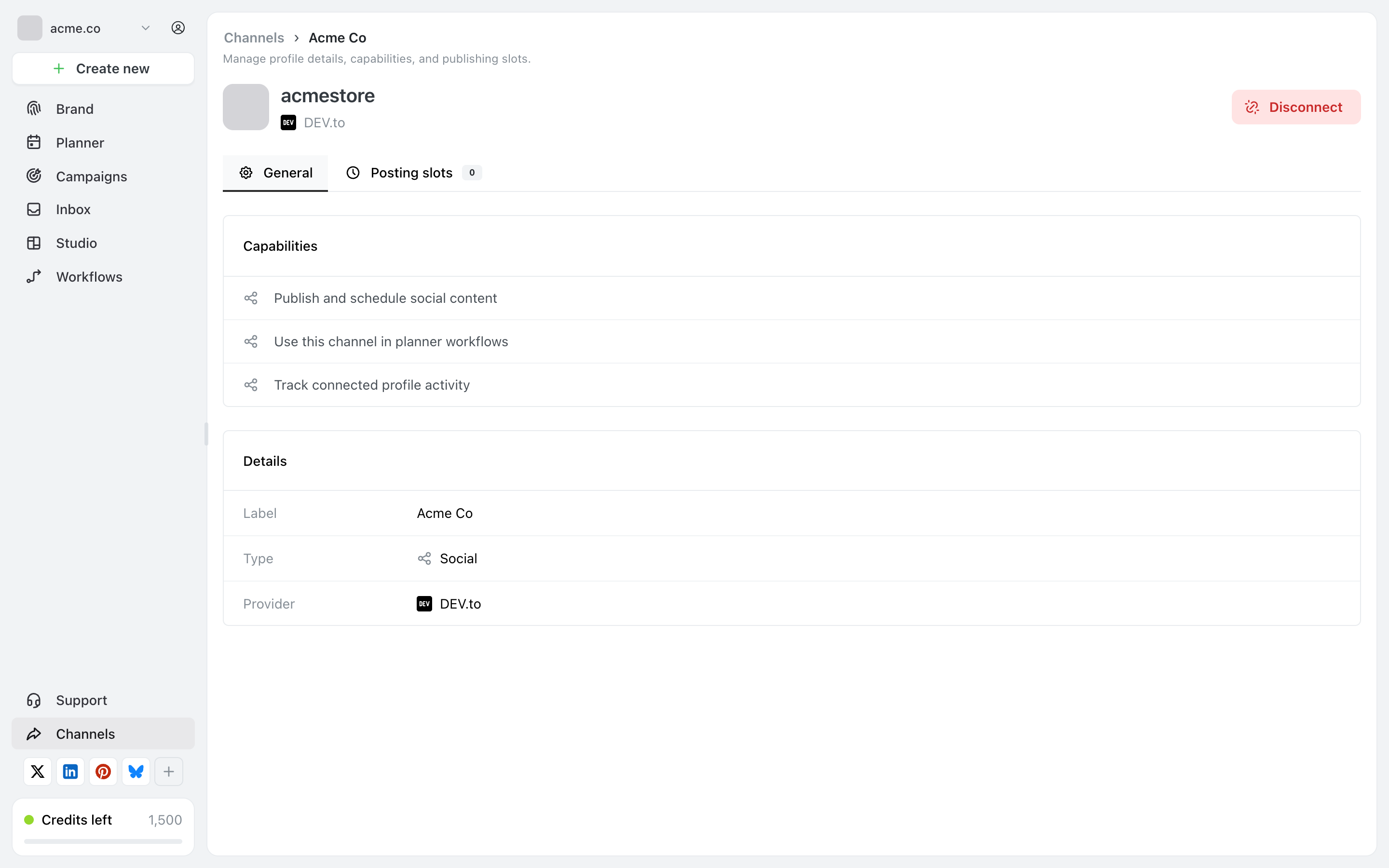Add a new channel with plus icon
1389x868 pixels.
tap(169, 772)
